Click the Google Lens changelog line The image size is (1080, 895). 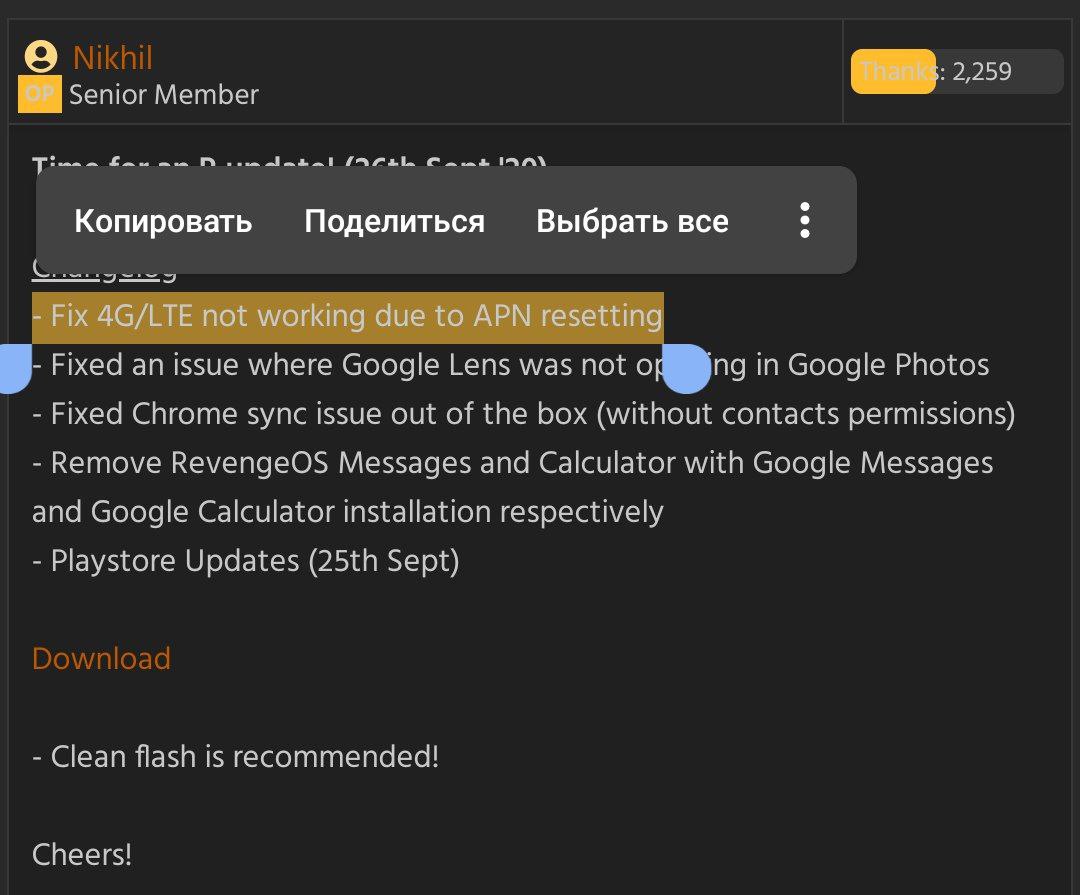[510, 365]
